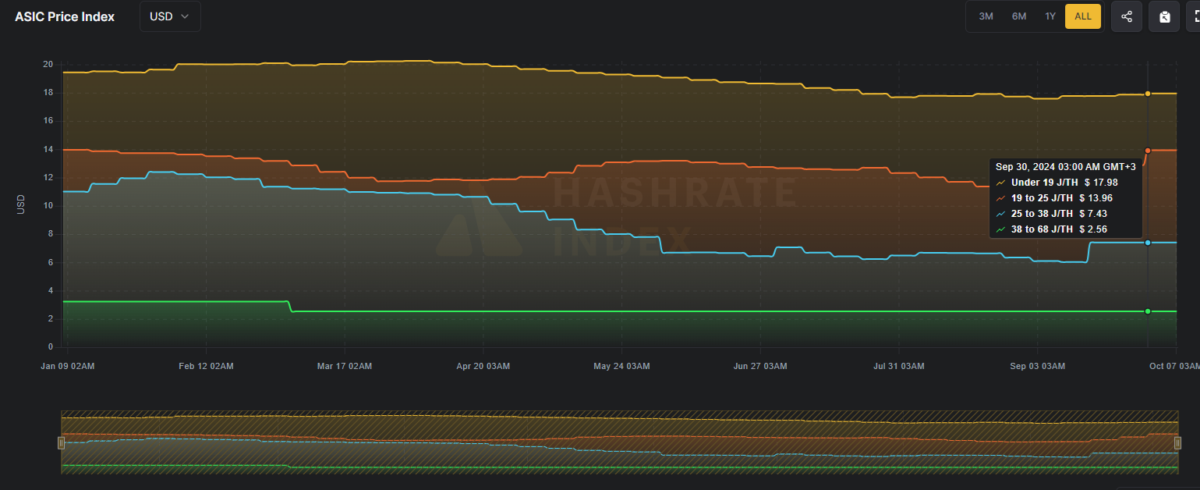1200x490 pixels.
Task: Click the ASIC Price Index title
Action: coord(64,17)
